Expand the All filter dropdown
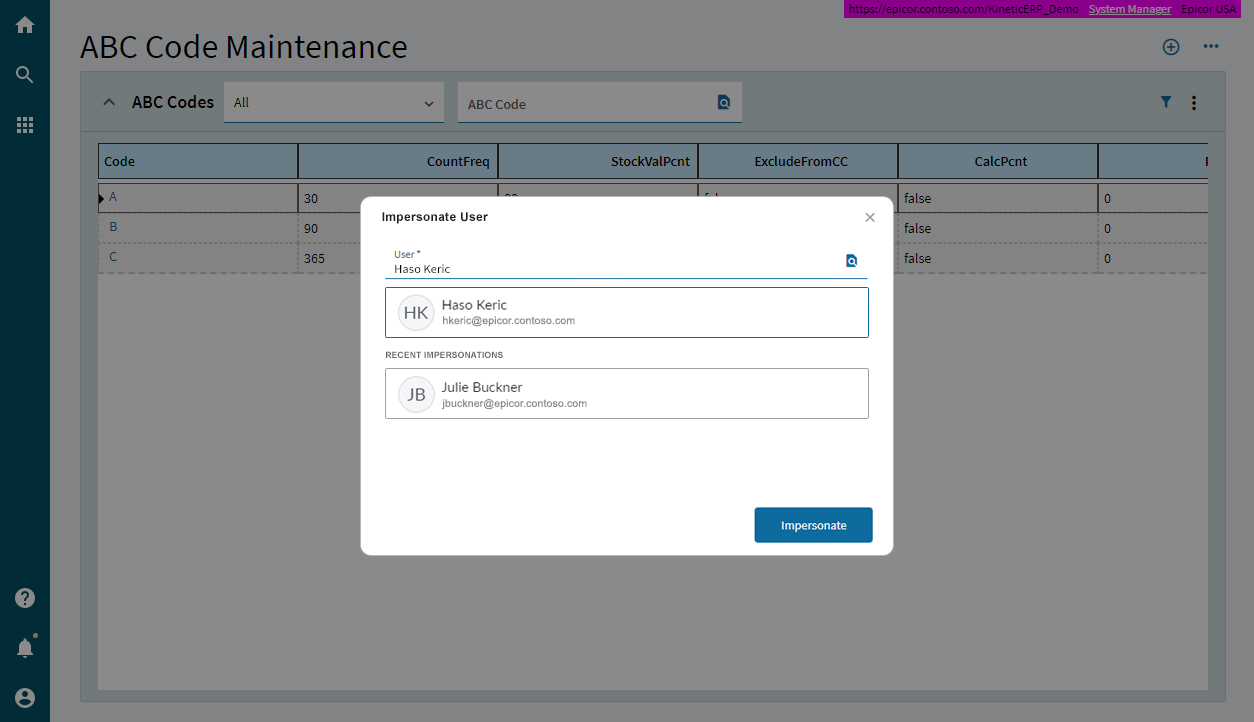 [x=333, y=103]
